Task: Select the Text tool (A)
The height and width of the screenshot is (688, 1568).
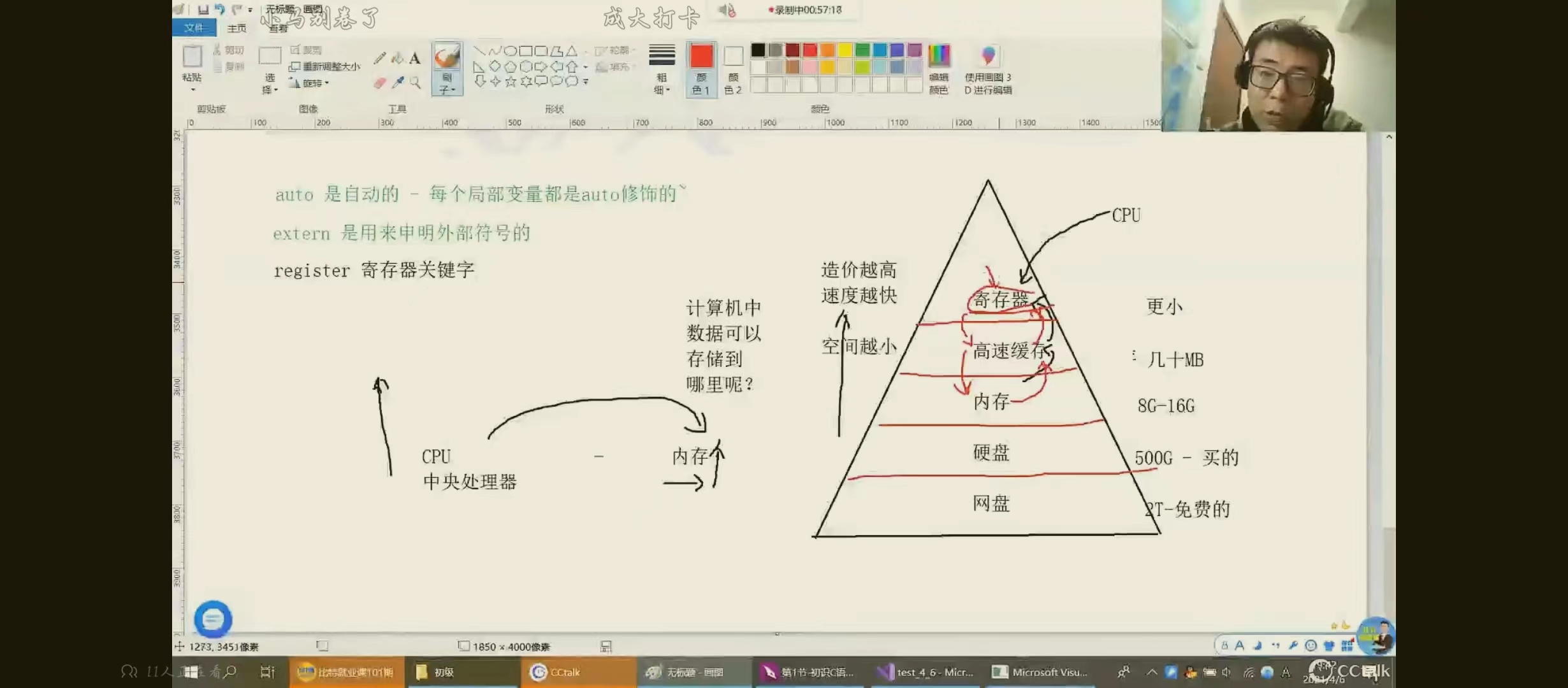Action: [x=415, y=59]
